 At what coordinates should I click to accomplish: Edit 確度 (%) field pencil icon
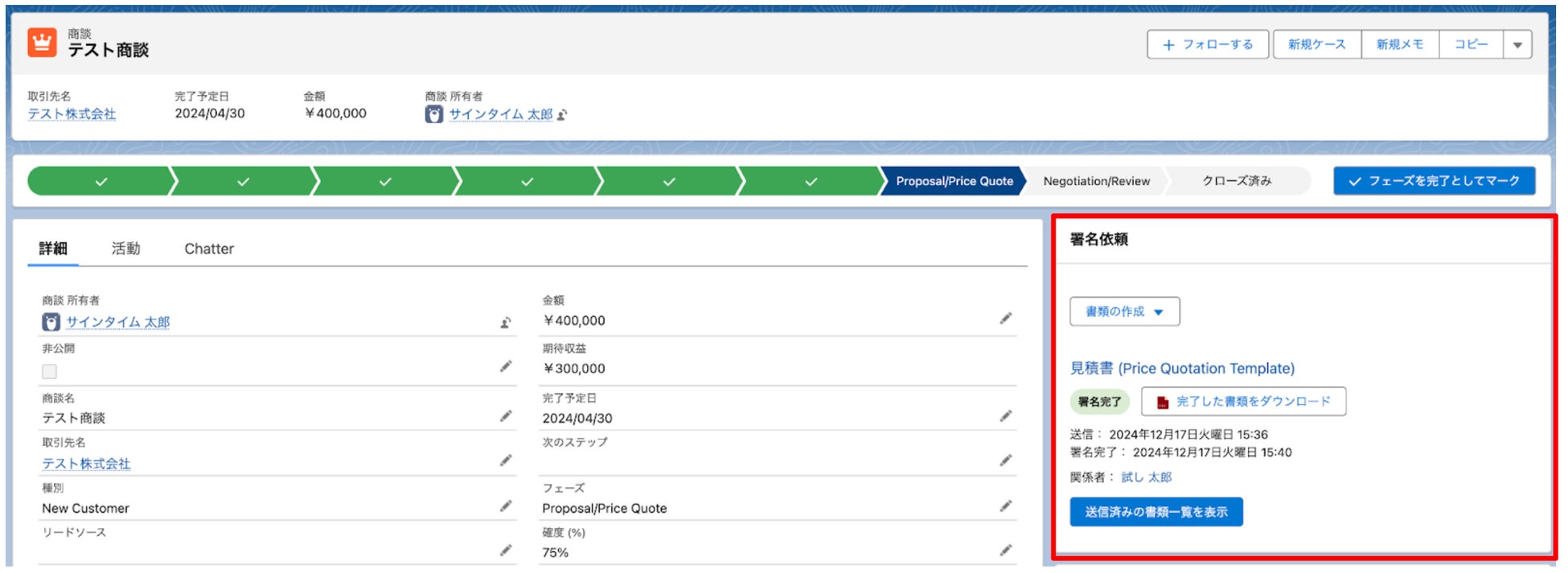[x=1006, y=550]
